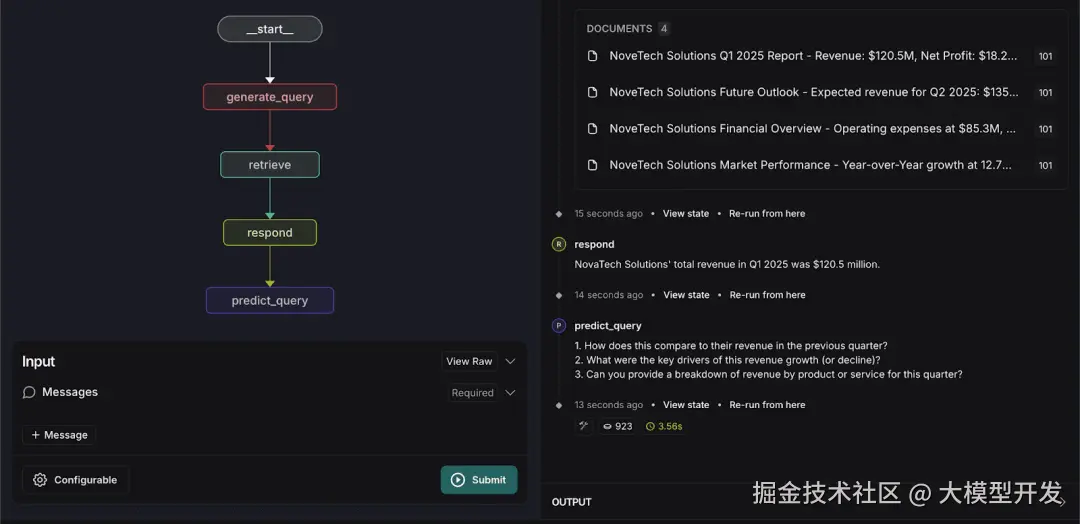Click View state under the respond step
Screen dimensions: 1080x524
click(x=686, y=295)
